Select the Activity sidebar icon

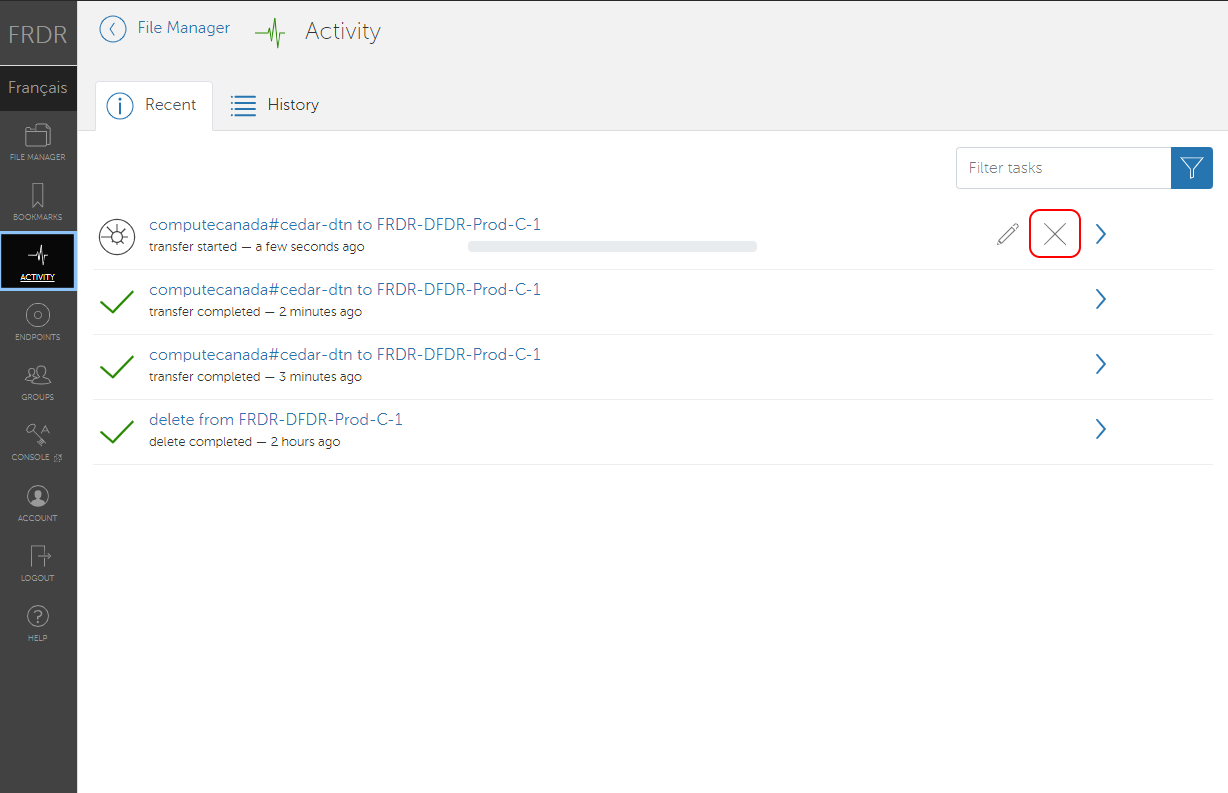[38, 261]
